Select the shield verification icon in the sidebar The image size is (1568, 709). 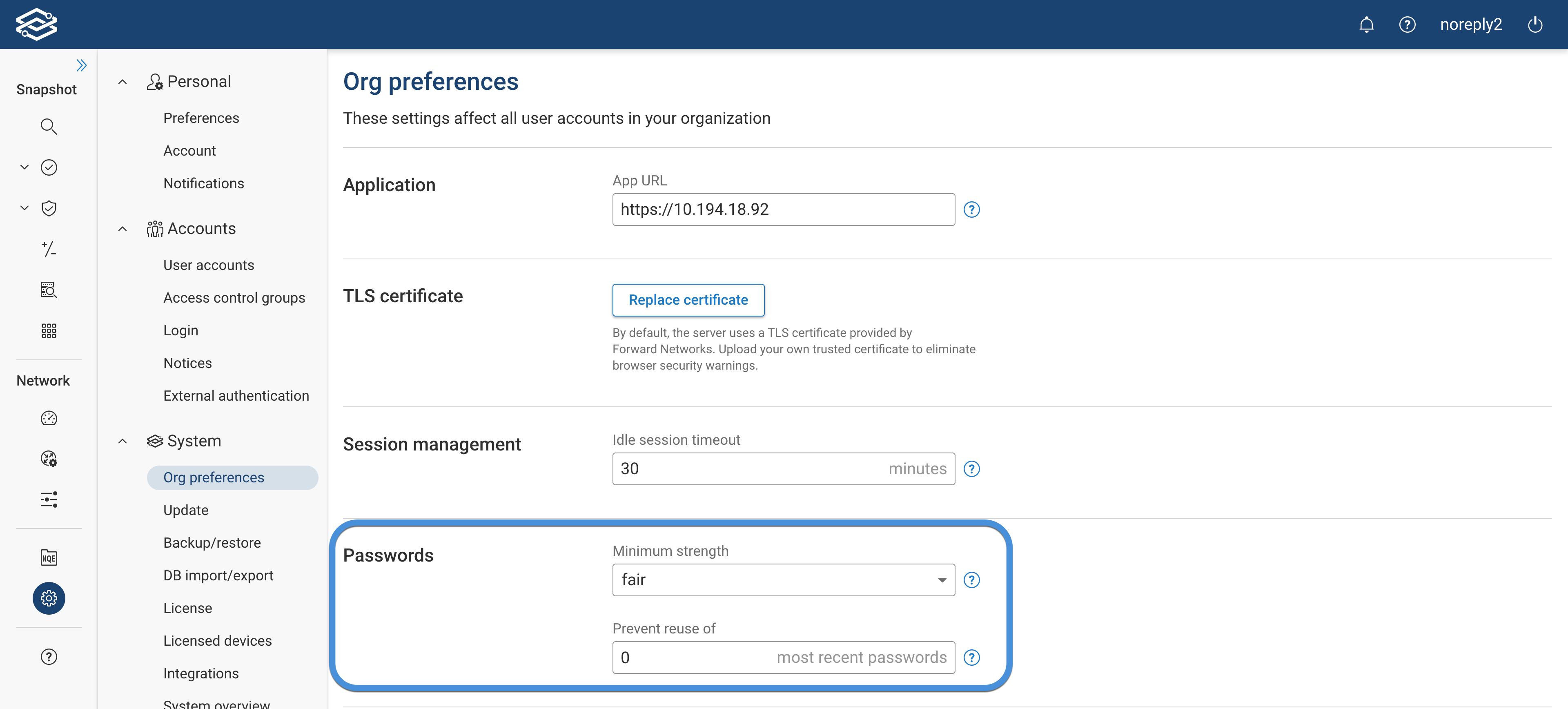point(49,207)
